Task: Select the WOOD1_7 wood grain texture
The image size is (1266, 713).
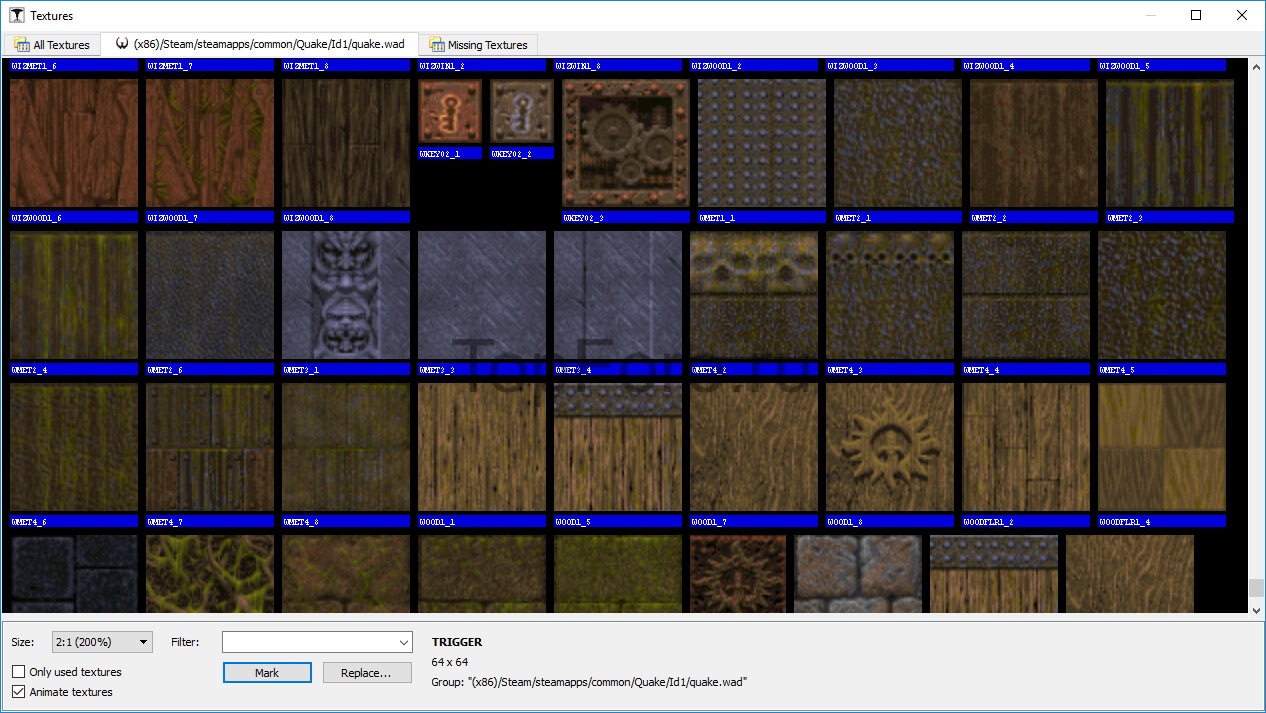Action: click(754, 447)
